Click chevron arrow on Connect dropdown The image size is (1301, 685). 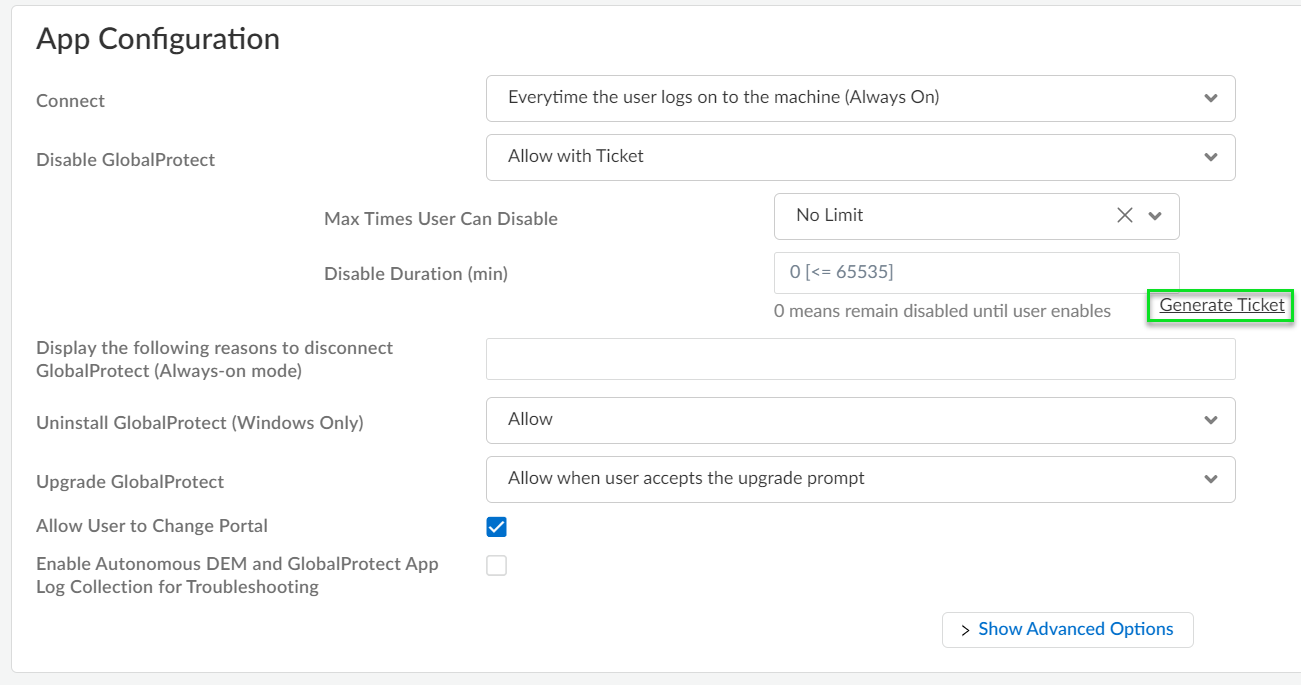click(1211, 99)
